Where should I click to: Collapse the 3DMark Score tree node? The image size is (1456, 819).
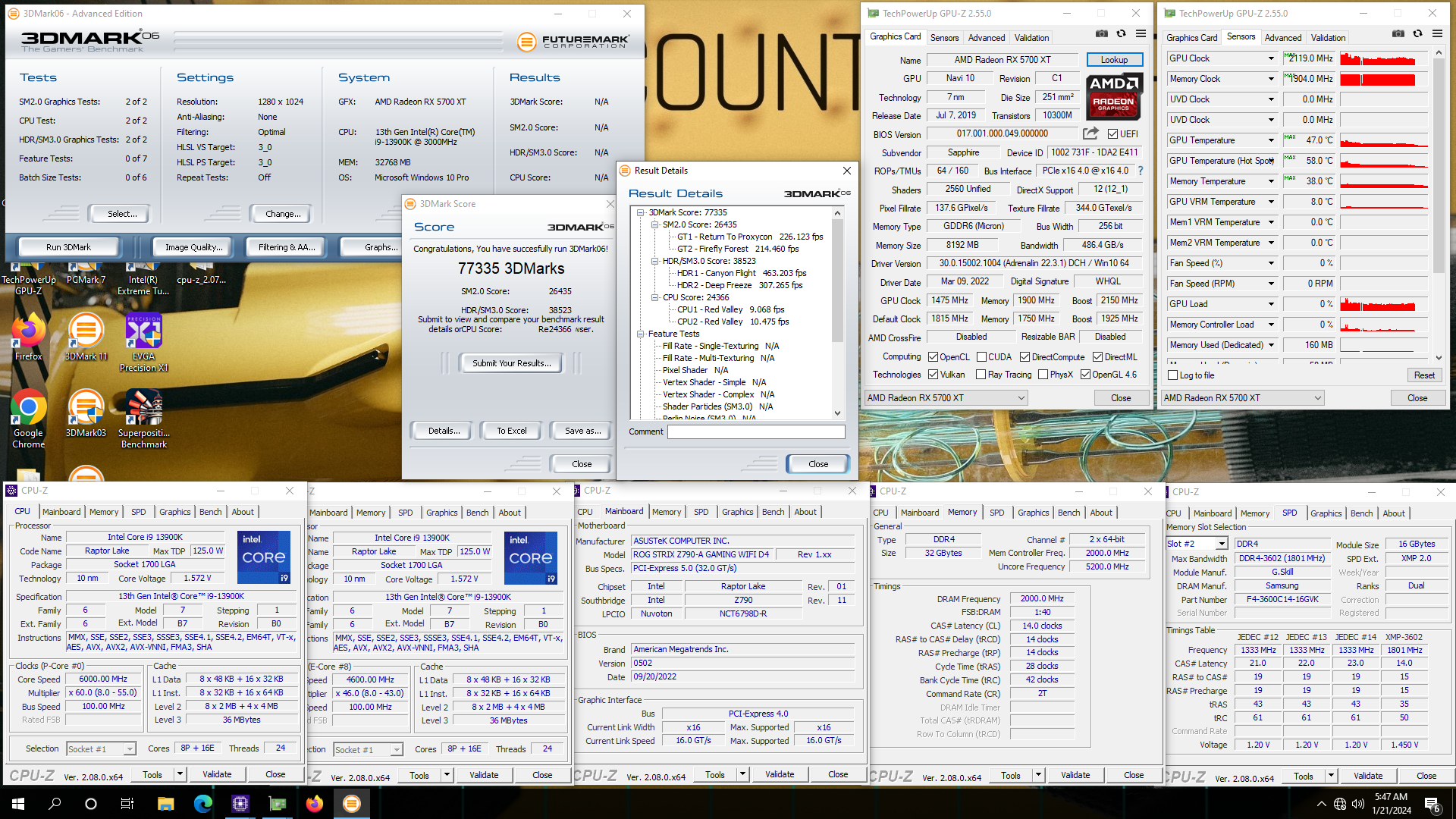click(x=641, y=212)
